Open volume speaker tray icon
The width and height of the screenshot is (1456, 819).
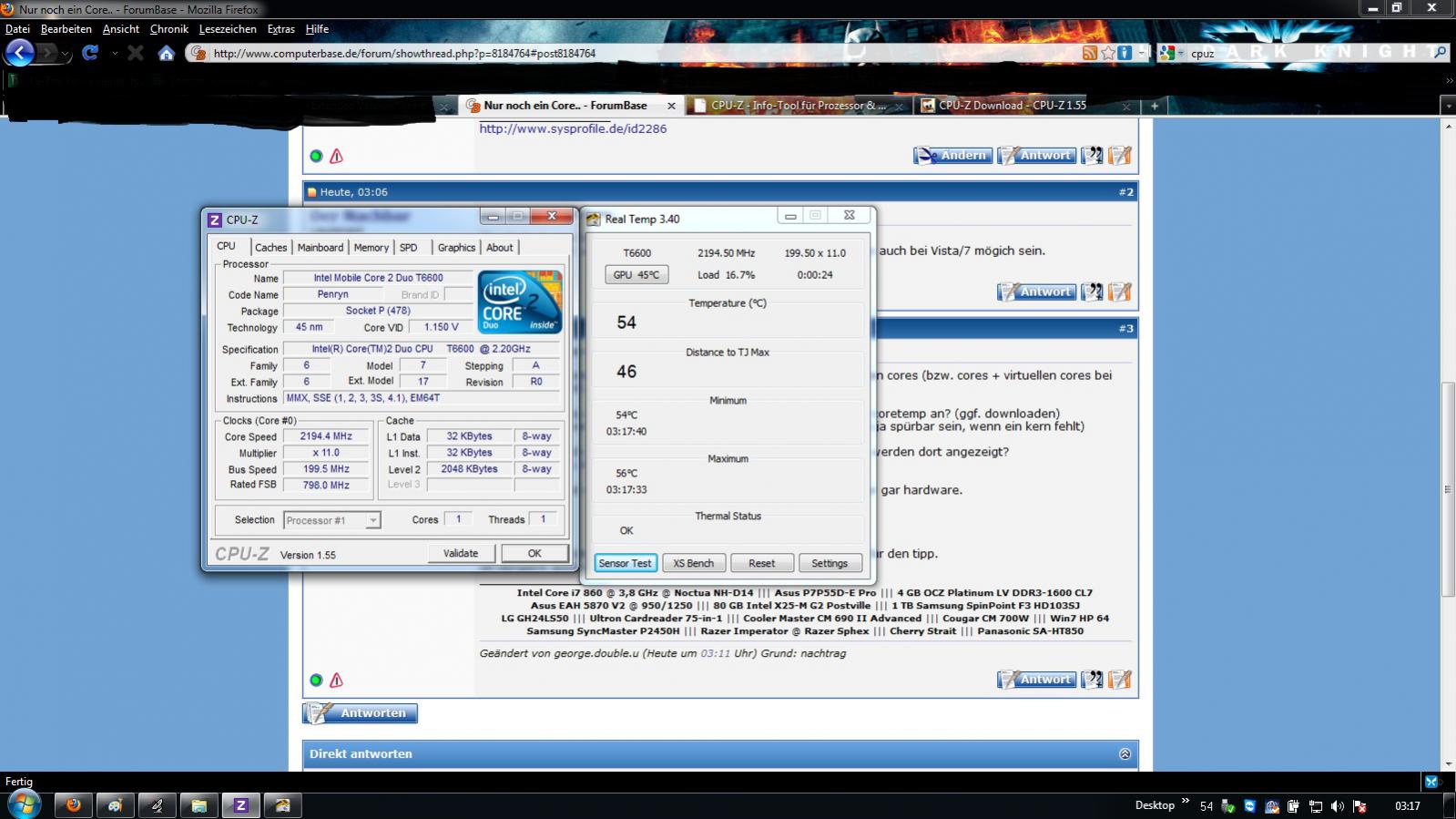click(1337, 806)
